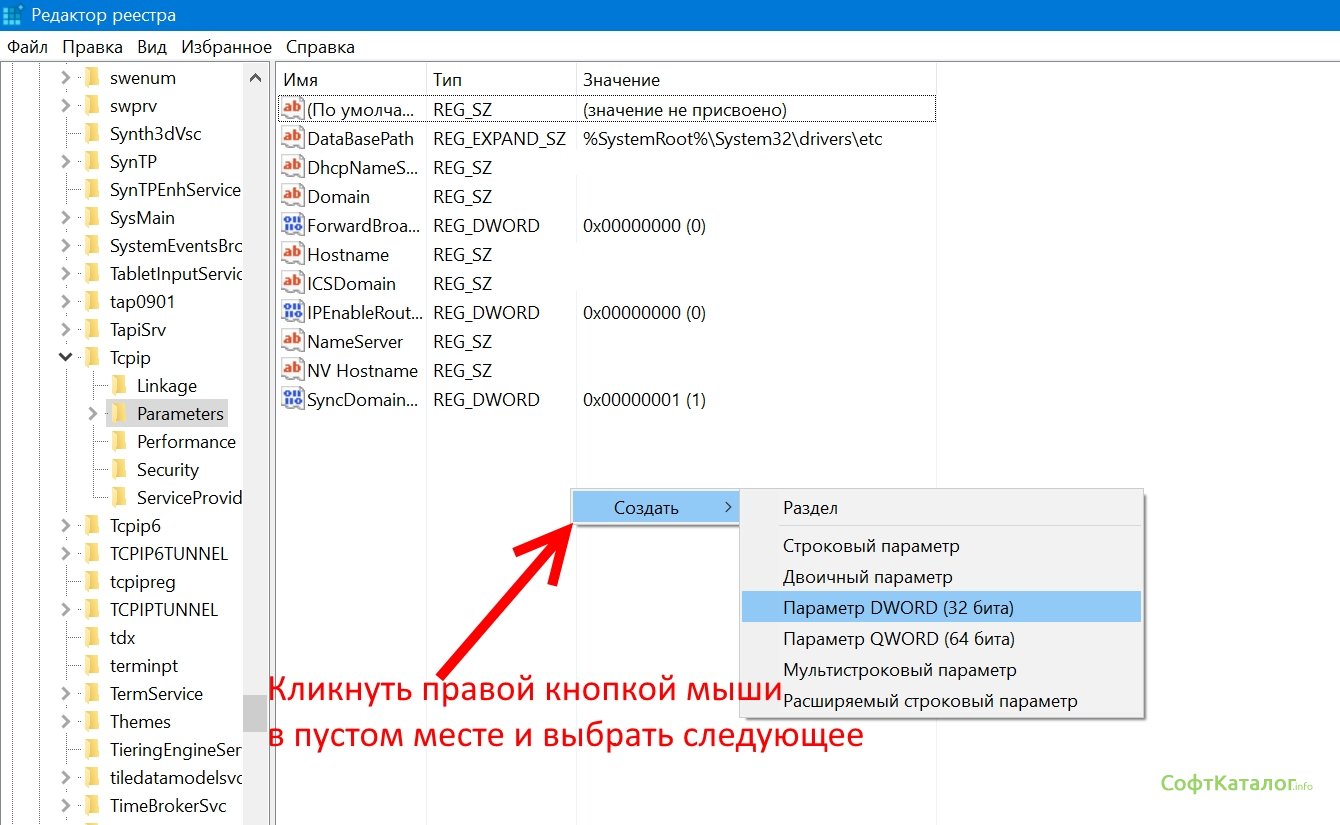Click the tree pane scrollbar thumb
Image resolution: width=1340 pixels, height=825 pixels.
[256, 713]
